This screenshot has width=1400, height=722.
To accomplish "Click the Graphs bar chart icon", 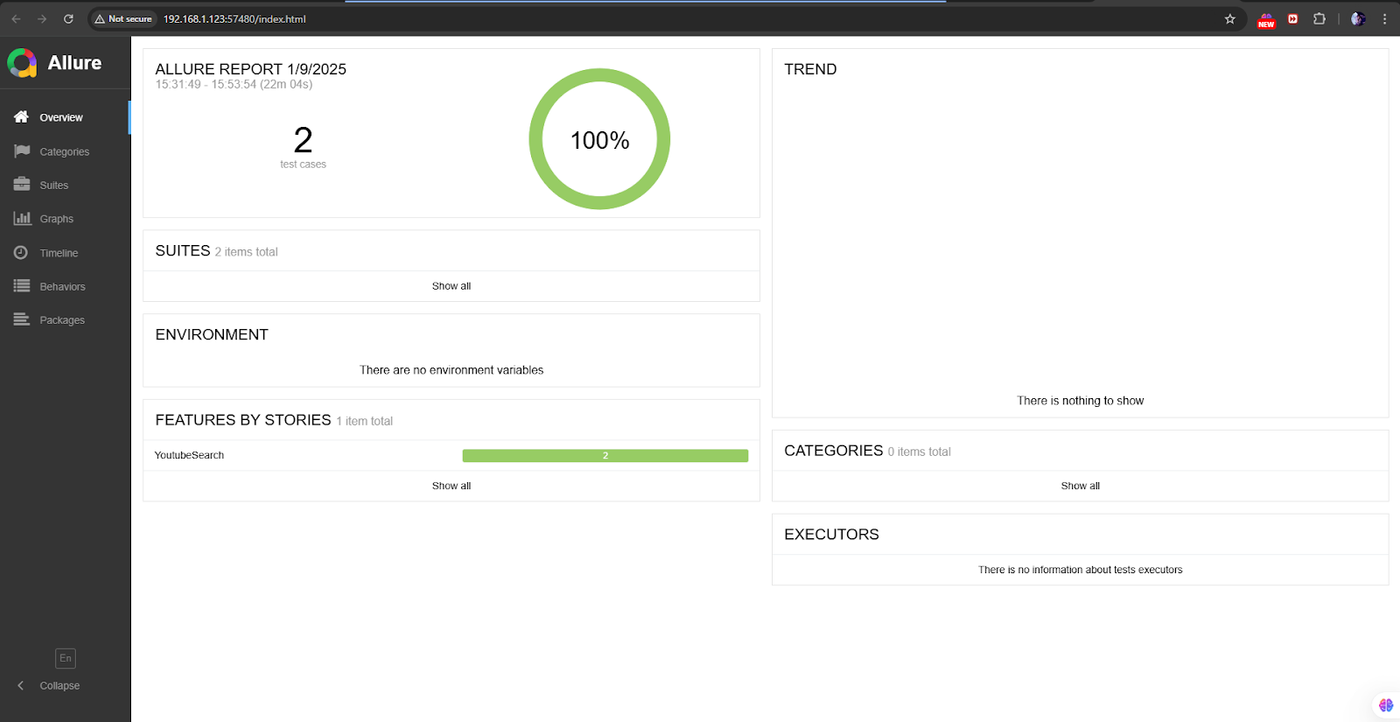I will [x=21, y=218].
